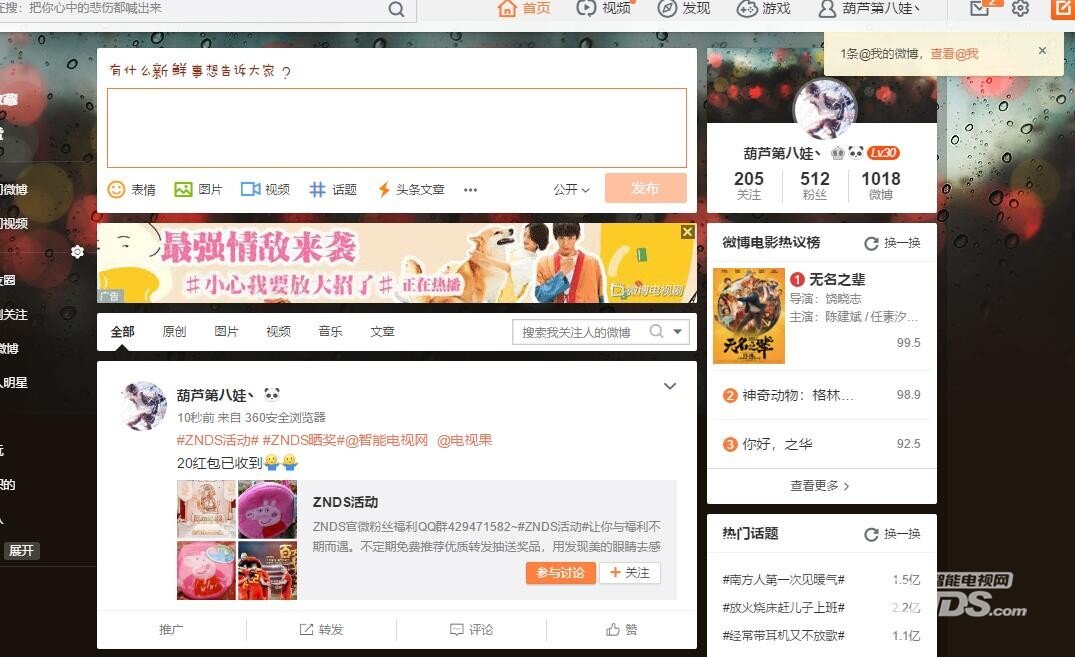
Task: Open the 无名之辈 movie title
Action: point(837,279)
